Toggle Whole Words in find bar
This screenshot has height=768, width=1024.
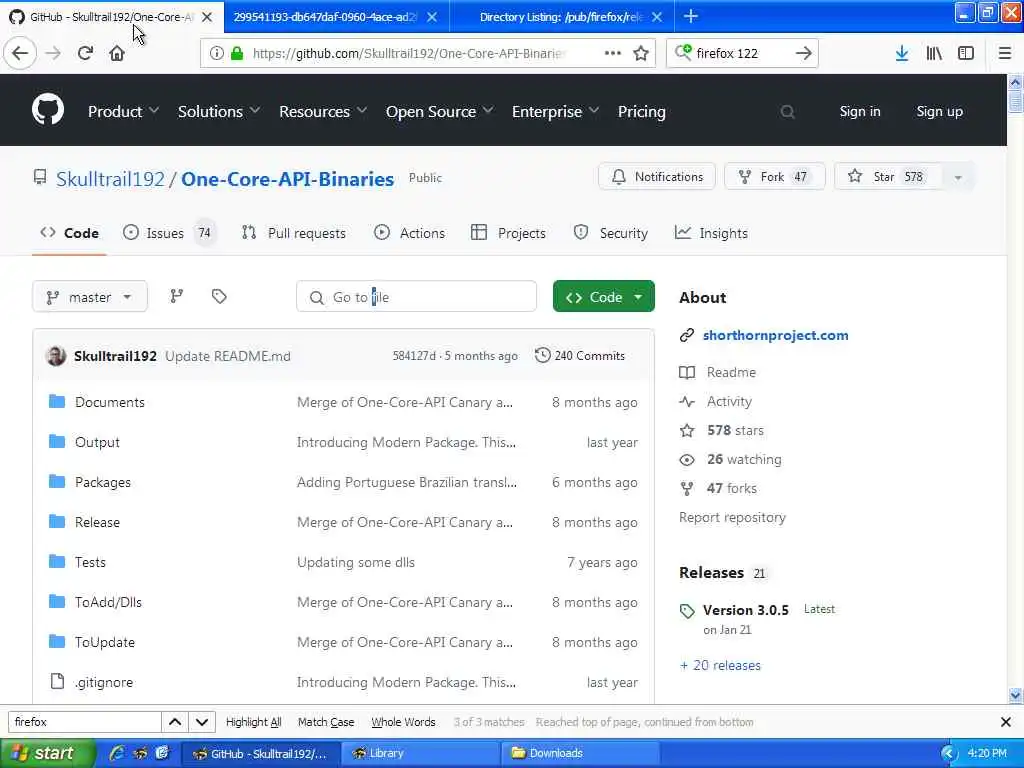(403, 722)
